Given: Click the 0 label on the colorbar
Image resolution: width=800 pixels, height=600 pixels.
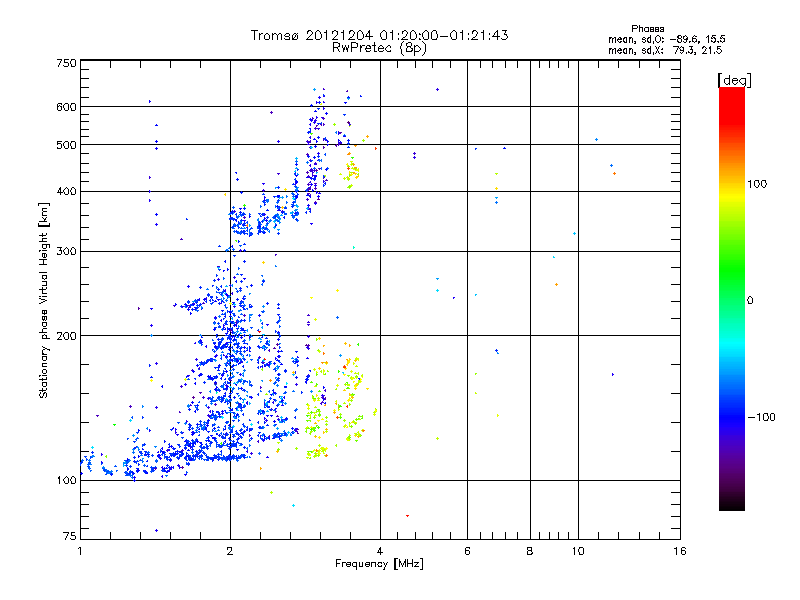Looking at the screenshot, I should pos(750,301).
